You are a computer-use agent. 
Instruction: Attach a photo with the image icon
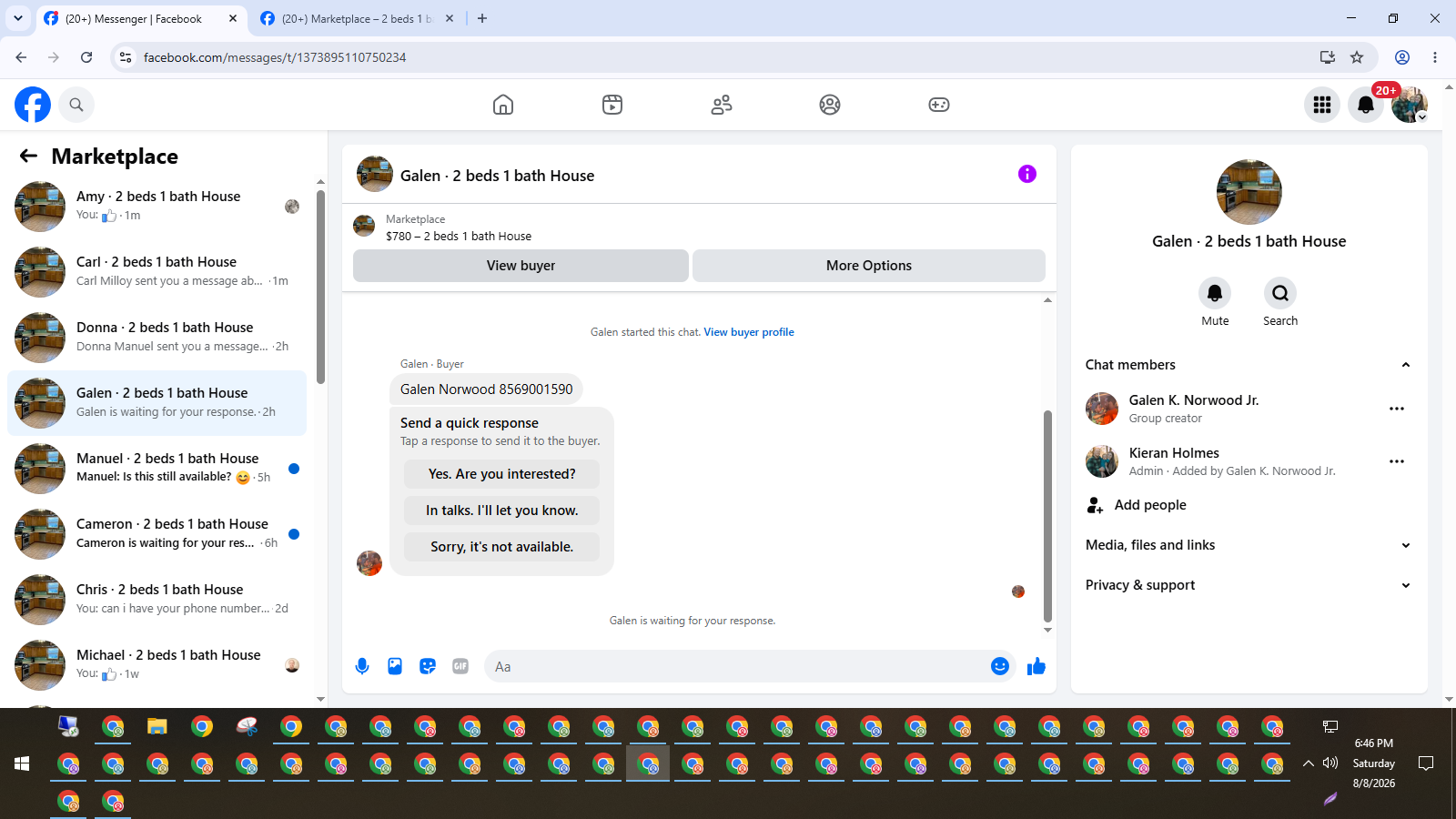coord(395,666)
